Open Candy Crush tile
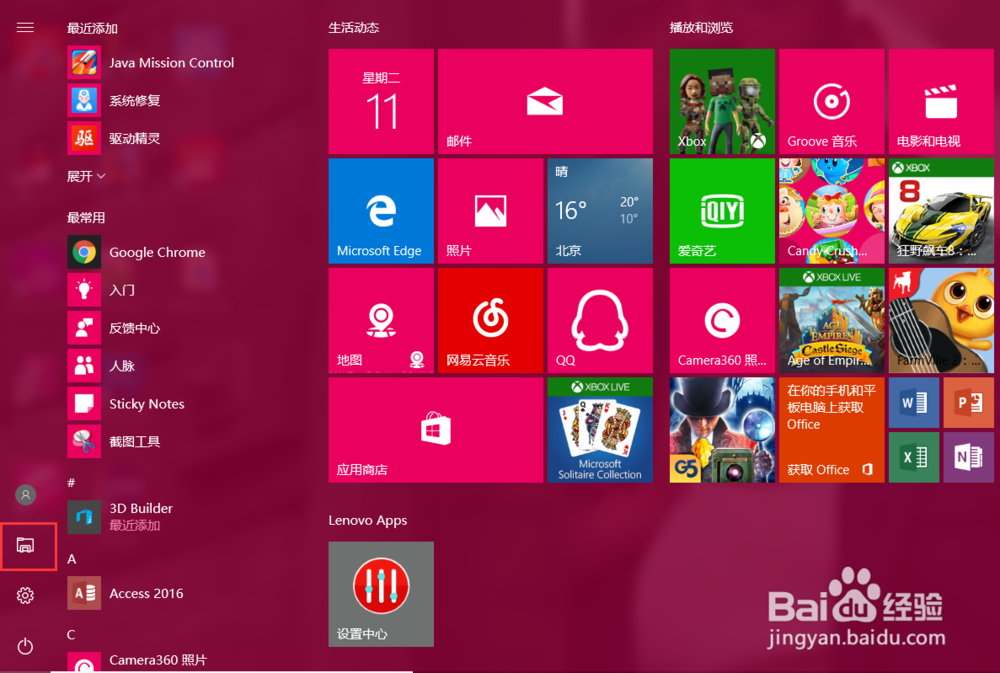Image resolution: width=1000 pixels, height=673 pixels. [x=832, y=211]
